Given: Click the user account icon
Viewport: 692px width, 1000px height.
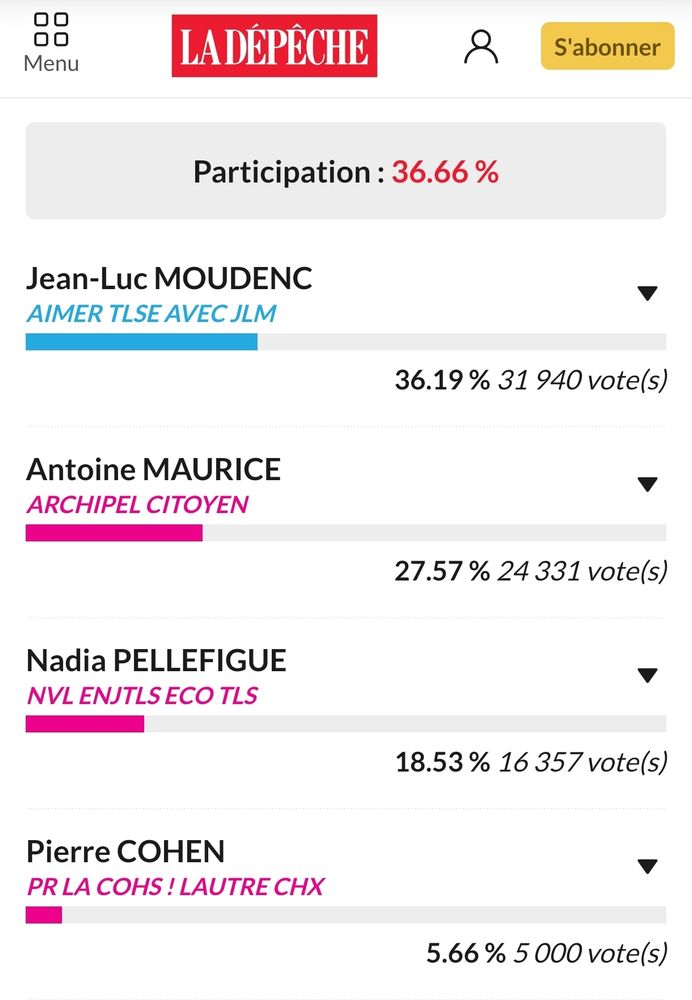Looking at the screenshot, I should tap(481, 45).
